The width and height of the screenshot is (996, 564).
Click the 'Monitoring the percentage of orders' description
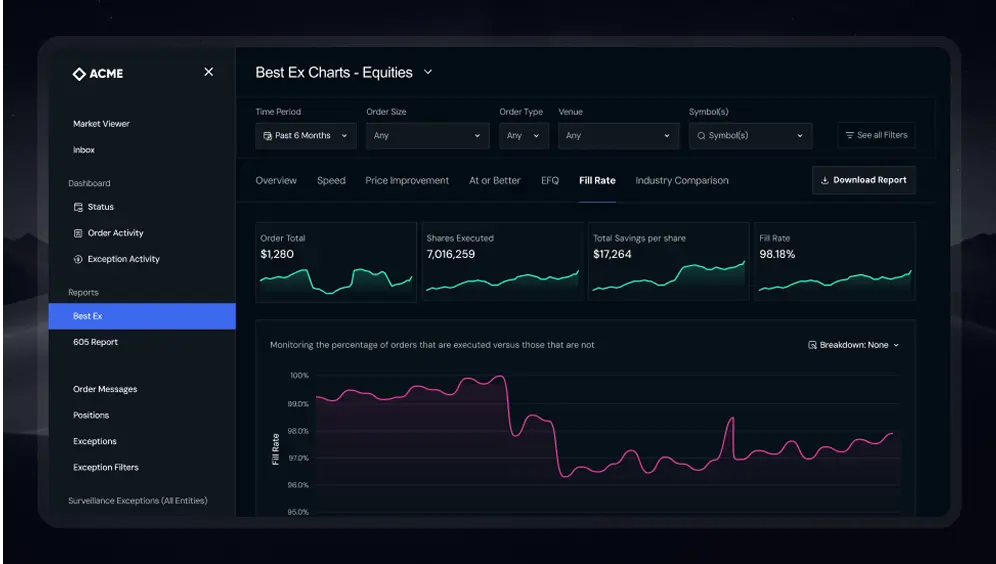pos(432,345)
